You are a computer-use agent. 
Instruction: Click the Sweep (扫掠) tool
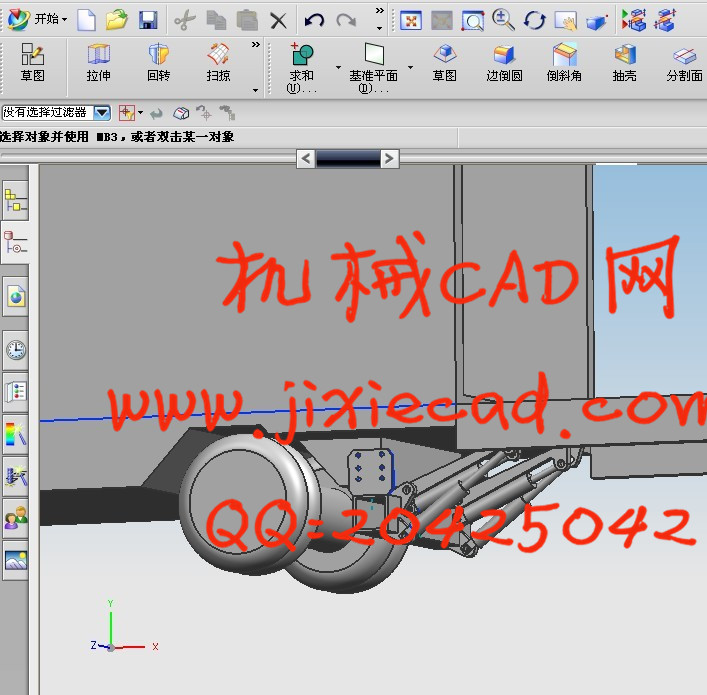tap(218, 62)
